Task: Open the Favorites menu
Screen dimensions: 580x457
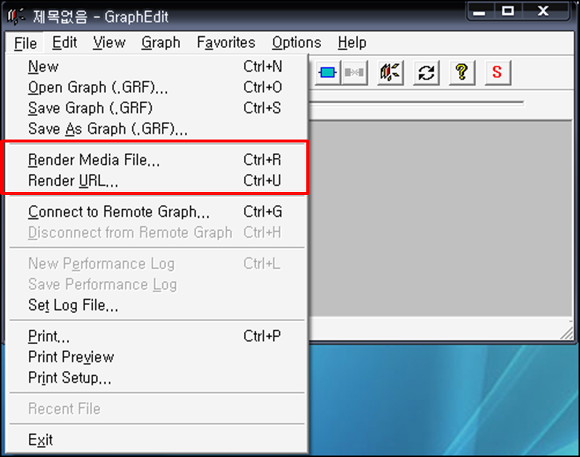Action: (226, 43)
